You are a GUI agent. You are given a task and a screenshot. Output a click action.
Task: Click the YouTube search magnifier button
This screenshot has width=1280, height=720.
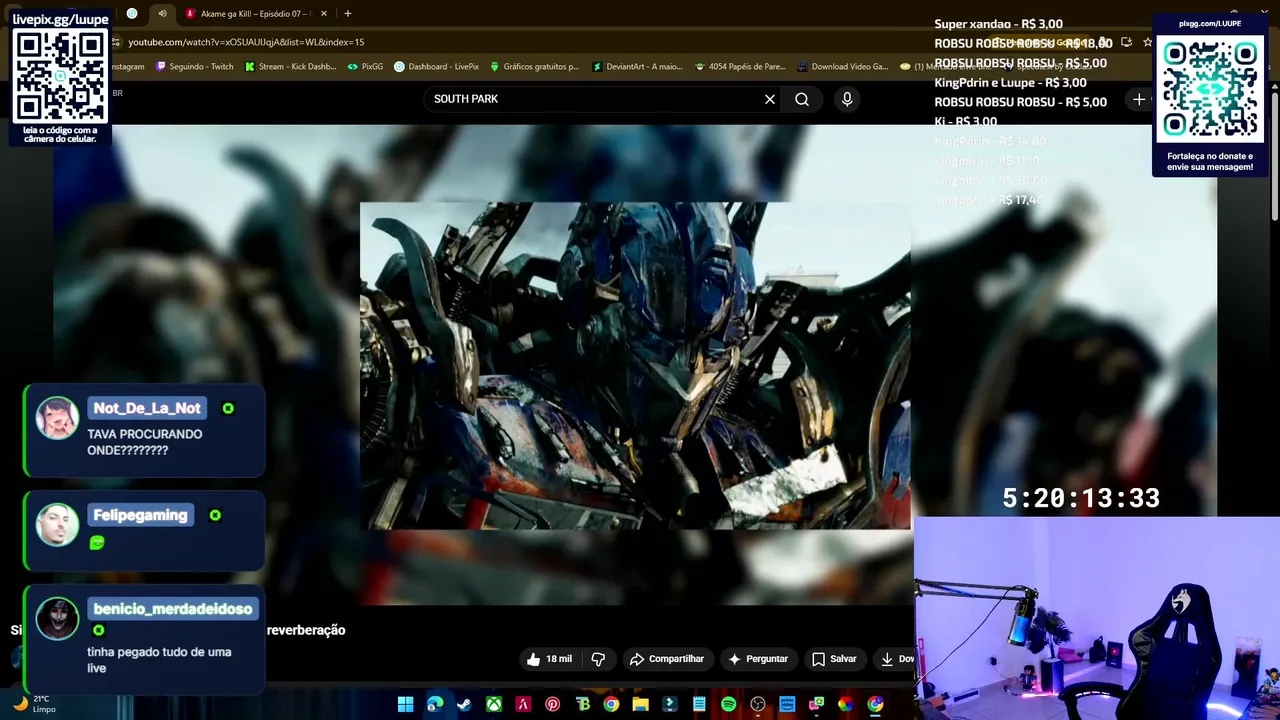pos(802,99)
